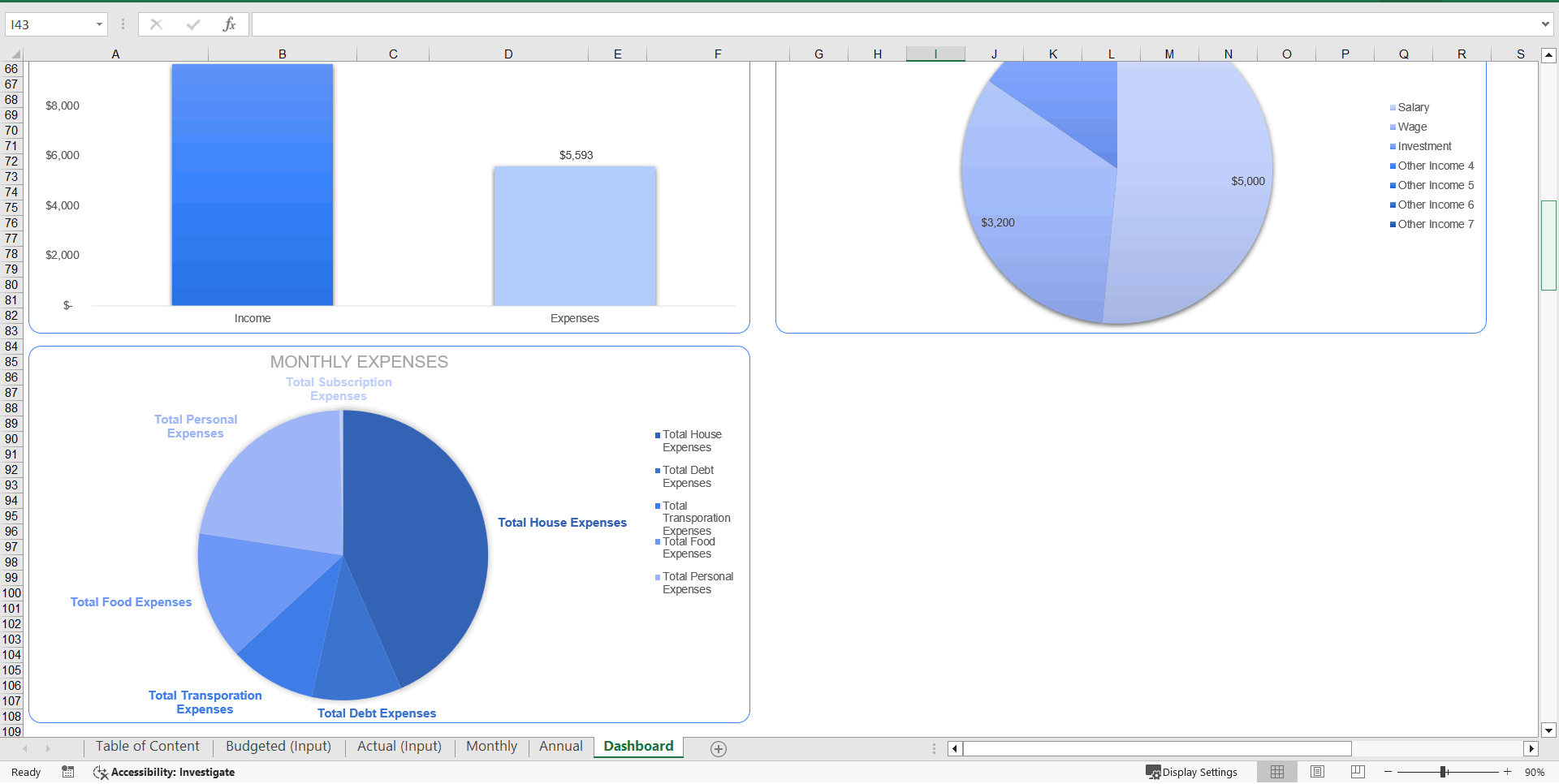Open the Actual (Input) sheet tab
This screenshot has width=1559, height=784.
click(x=399, y=746)
